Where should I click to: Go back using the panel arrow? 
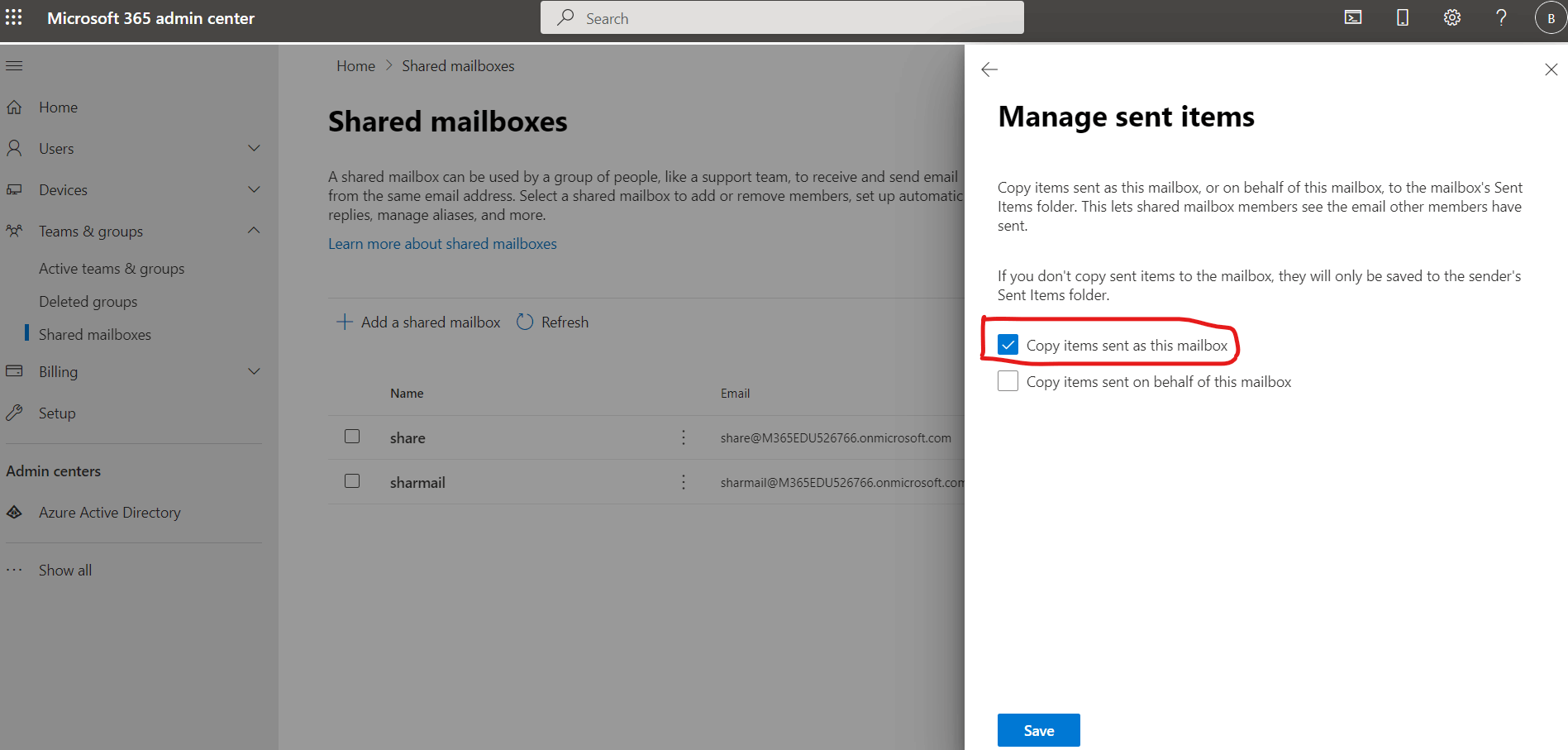coord(989,69)
